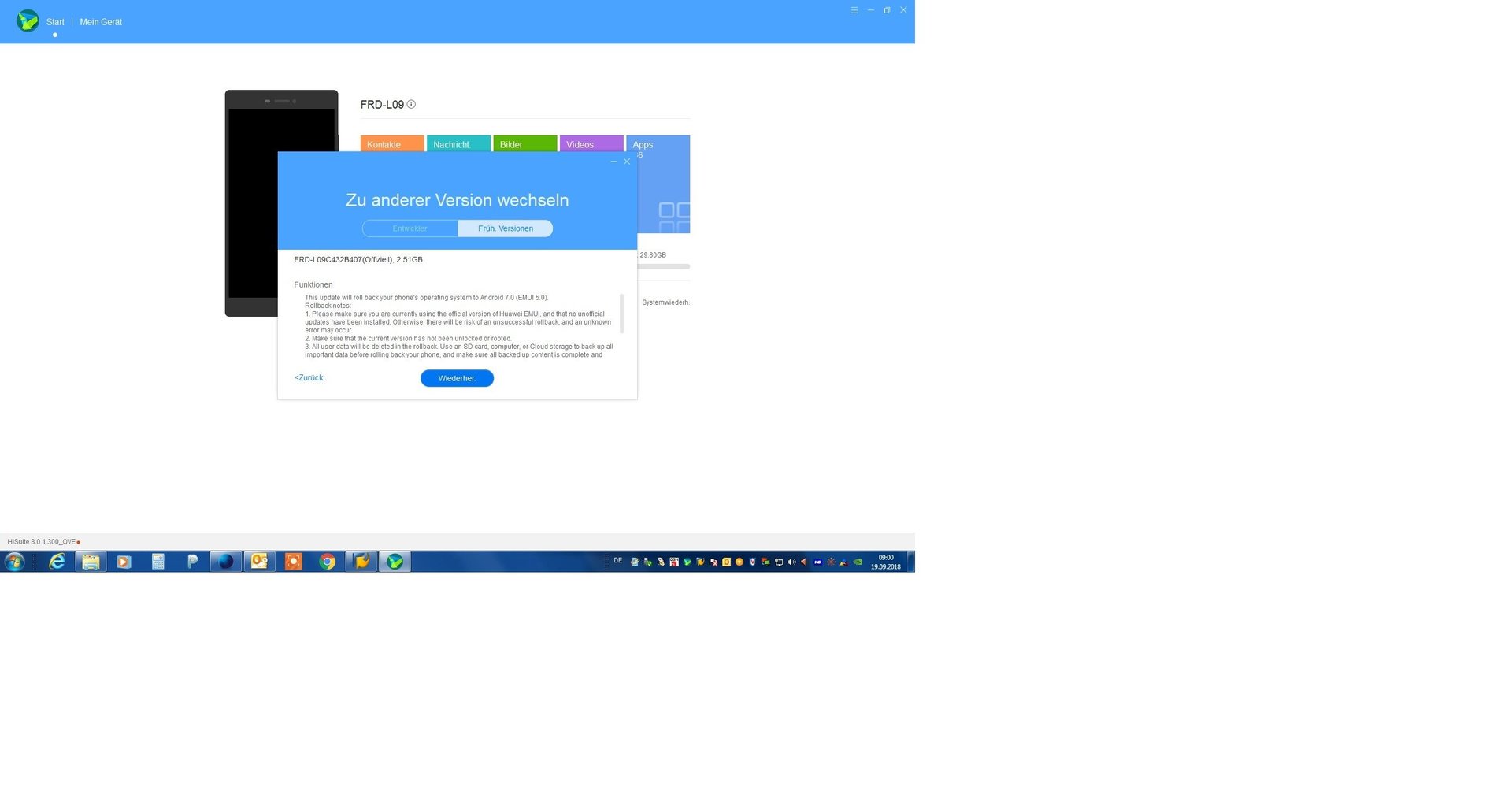Viewport: 1512px width, 798px height.
Task: Open the Start tab in HiSuite
Action: (x=55, y=22)
